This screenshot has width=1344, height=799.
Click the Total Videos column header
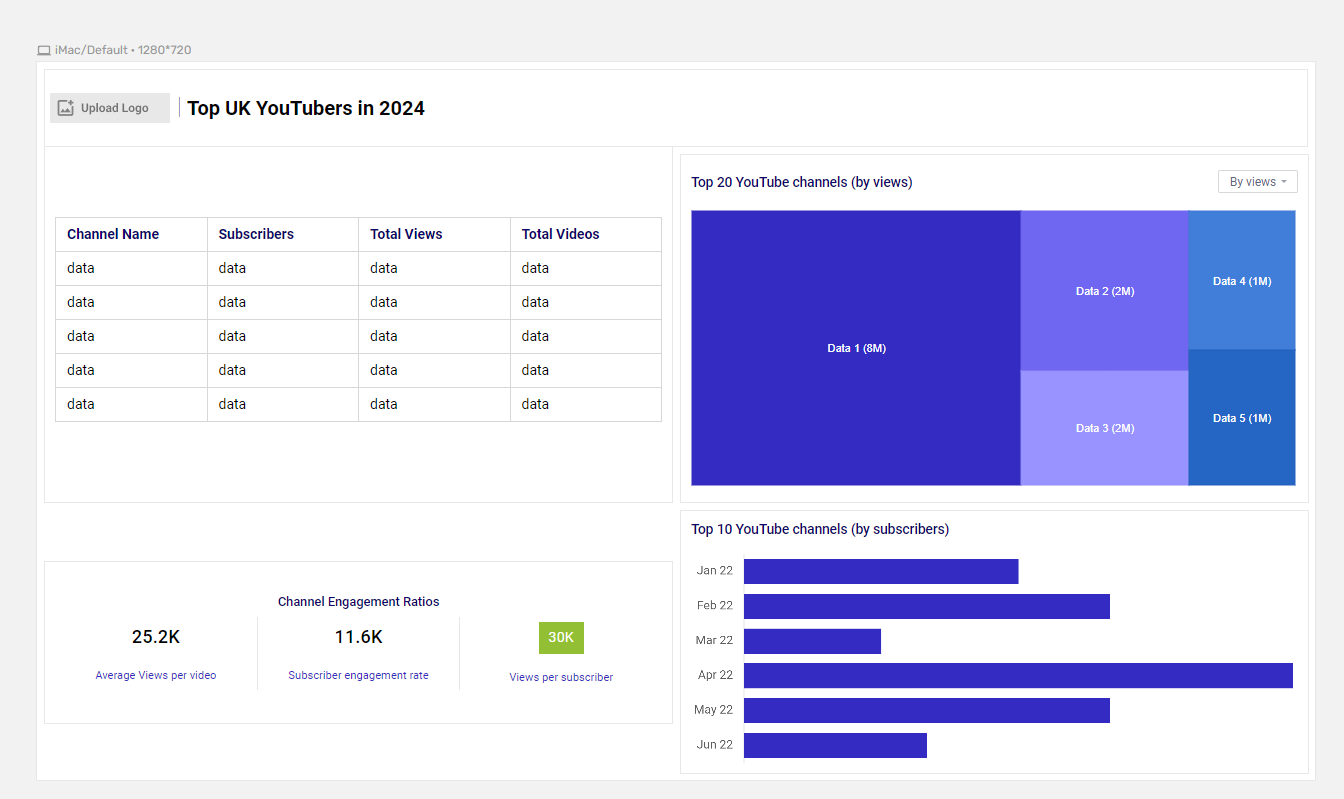tap(560, 234)
